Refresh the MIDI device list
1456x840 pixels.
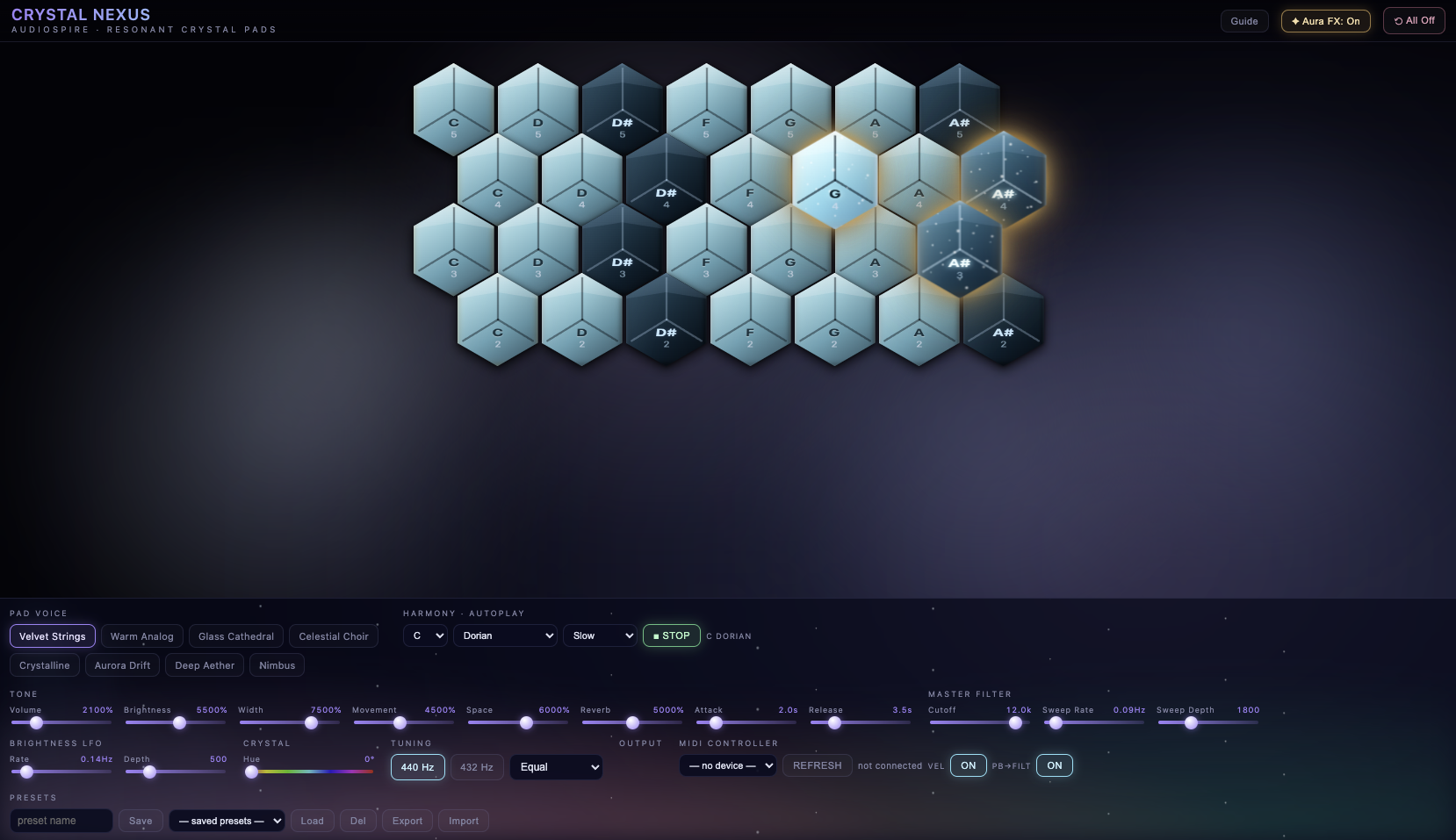(817, 765)
